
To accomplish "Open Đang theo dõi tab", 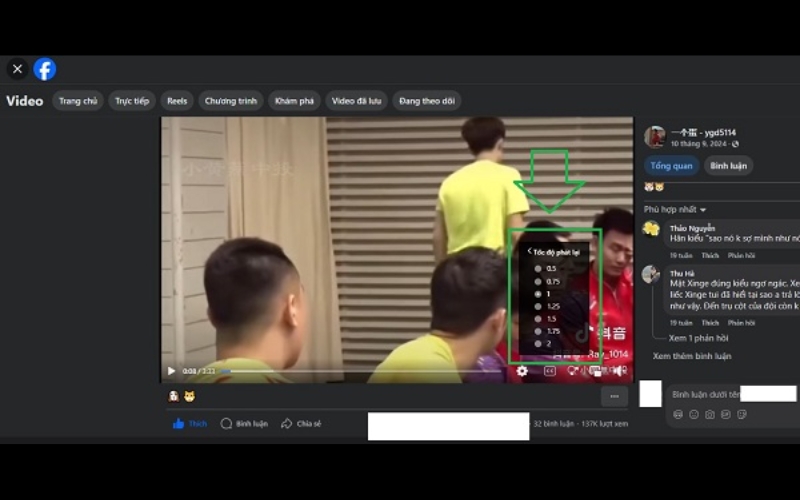I will (427, 101).
